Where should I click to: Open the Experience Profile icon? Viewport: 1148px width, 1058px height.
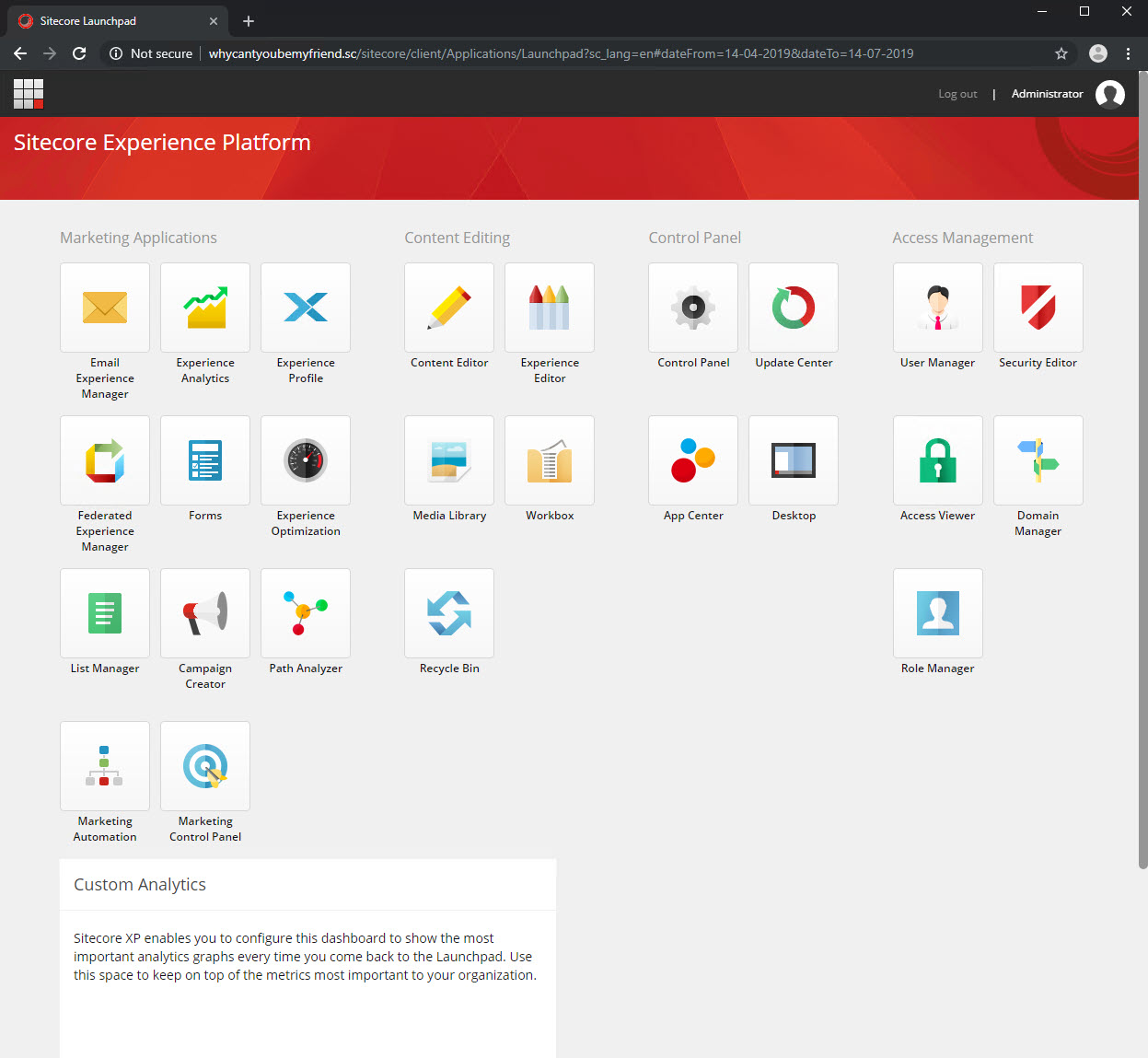click(x=306, y=308)
